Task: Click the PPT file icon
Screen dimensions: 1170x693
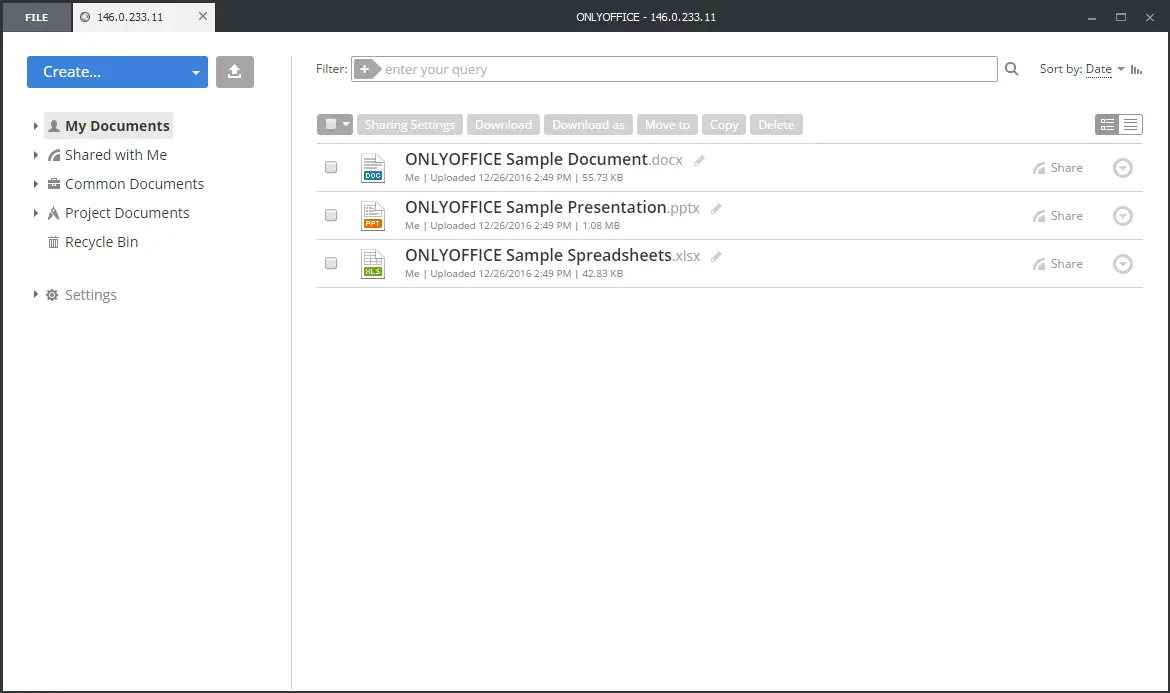Action: (x=372, y=216)
